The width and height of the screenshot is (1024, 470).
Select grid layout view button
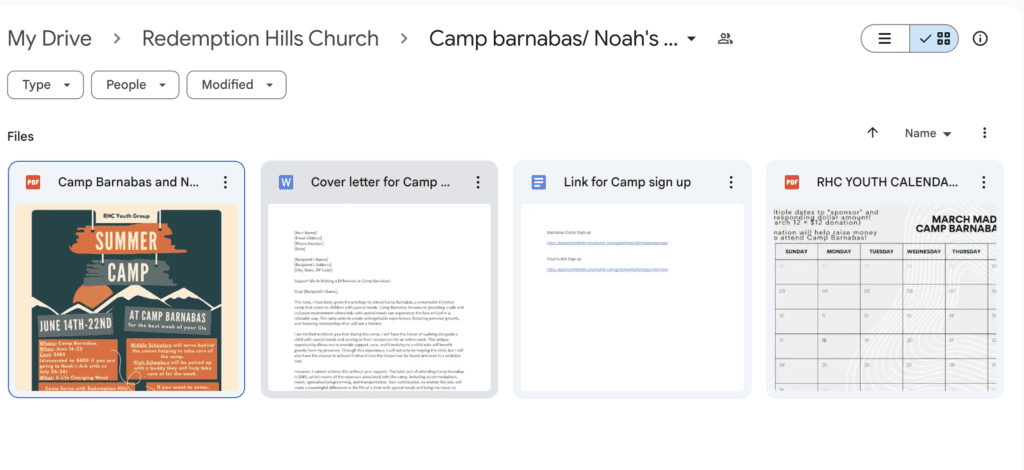(935, 39)
